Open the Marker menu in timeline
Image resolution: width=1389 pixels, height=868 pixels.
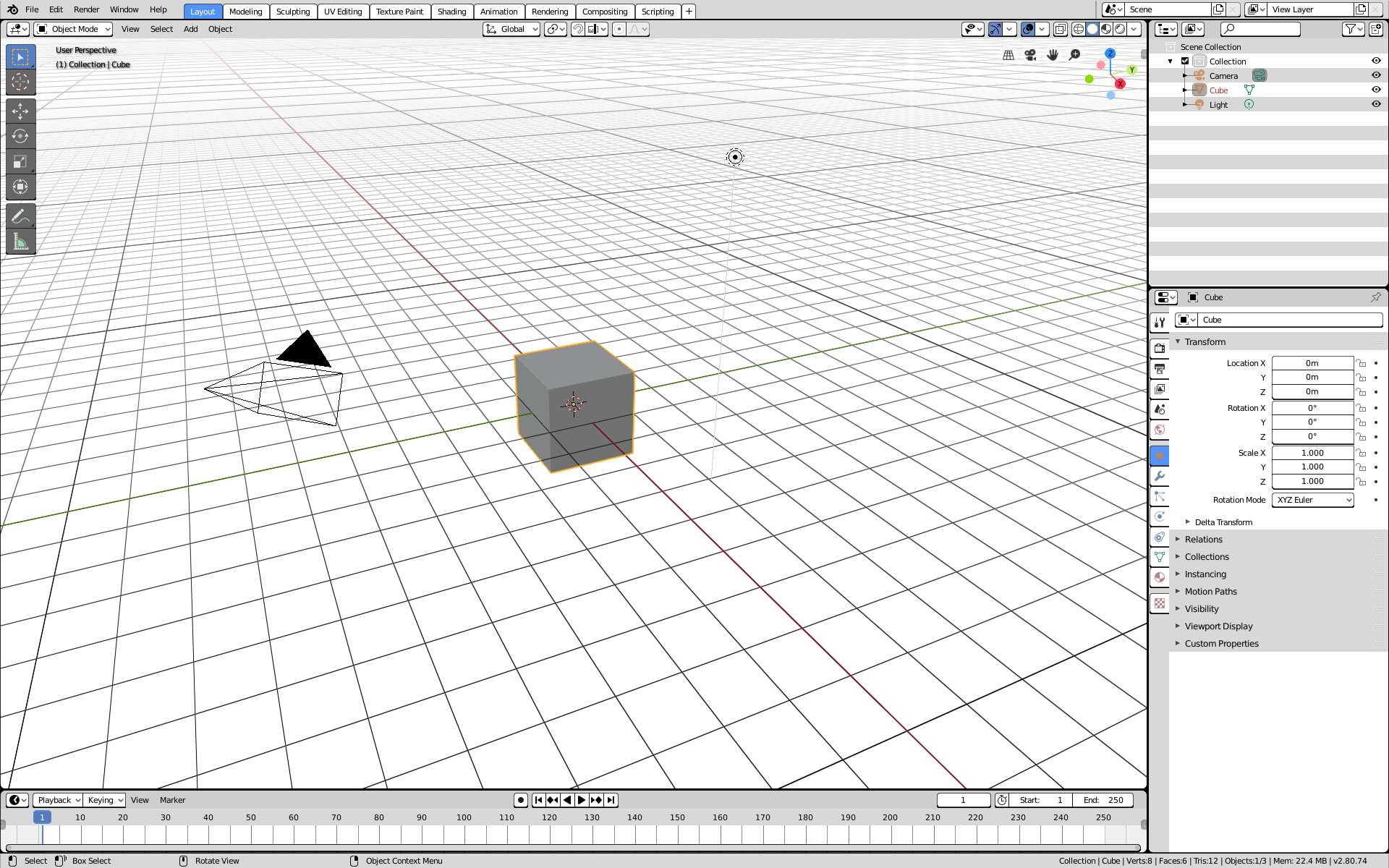pyautogui.click(x=172, y=800)
